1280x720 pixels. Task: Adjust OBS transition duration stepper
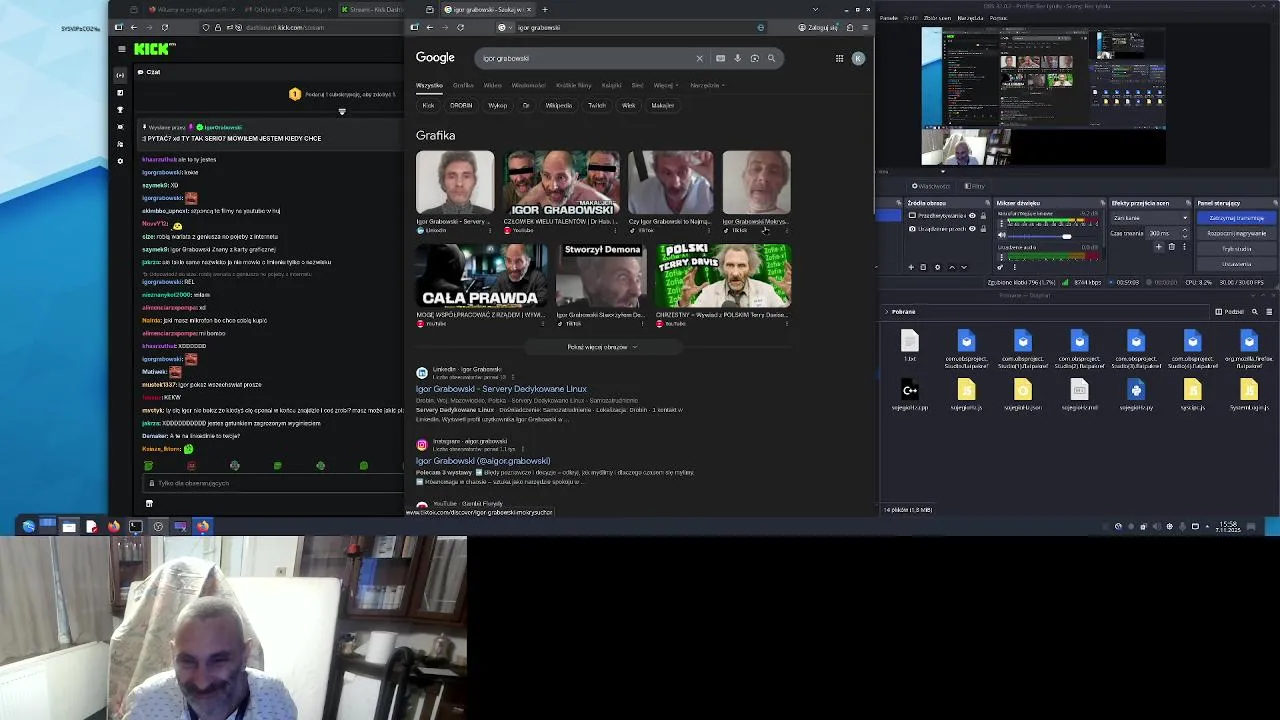point(1185,233)
